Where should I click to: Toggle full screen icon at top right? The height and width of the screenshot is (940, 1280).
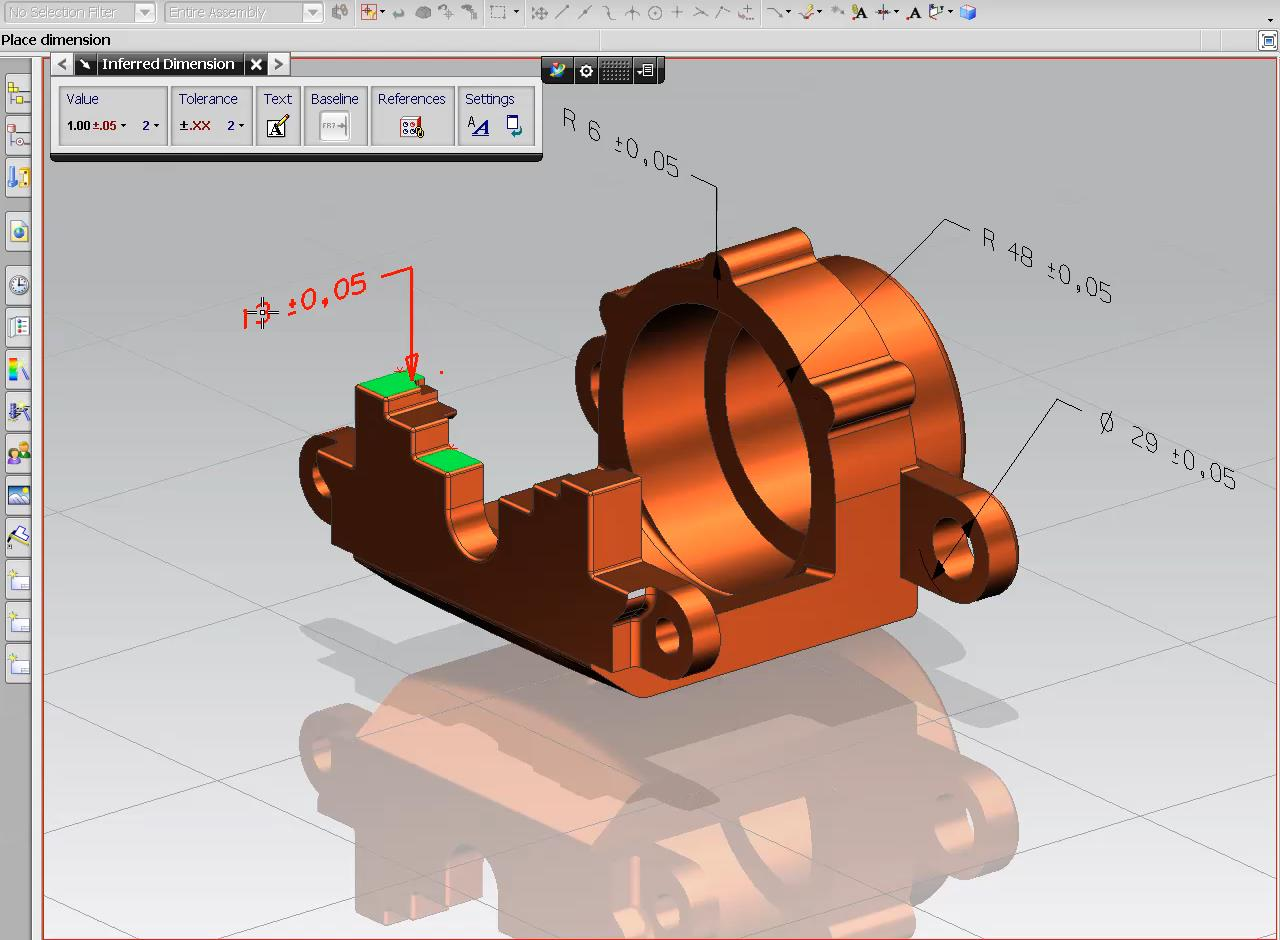point(1267,40)
